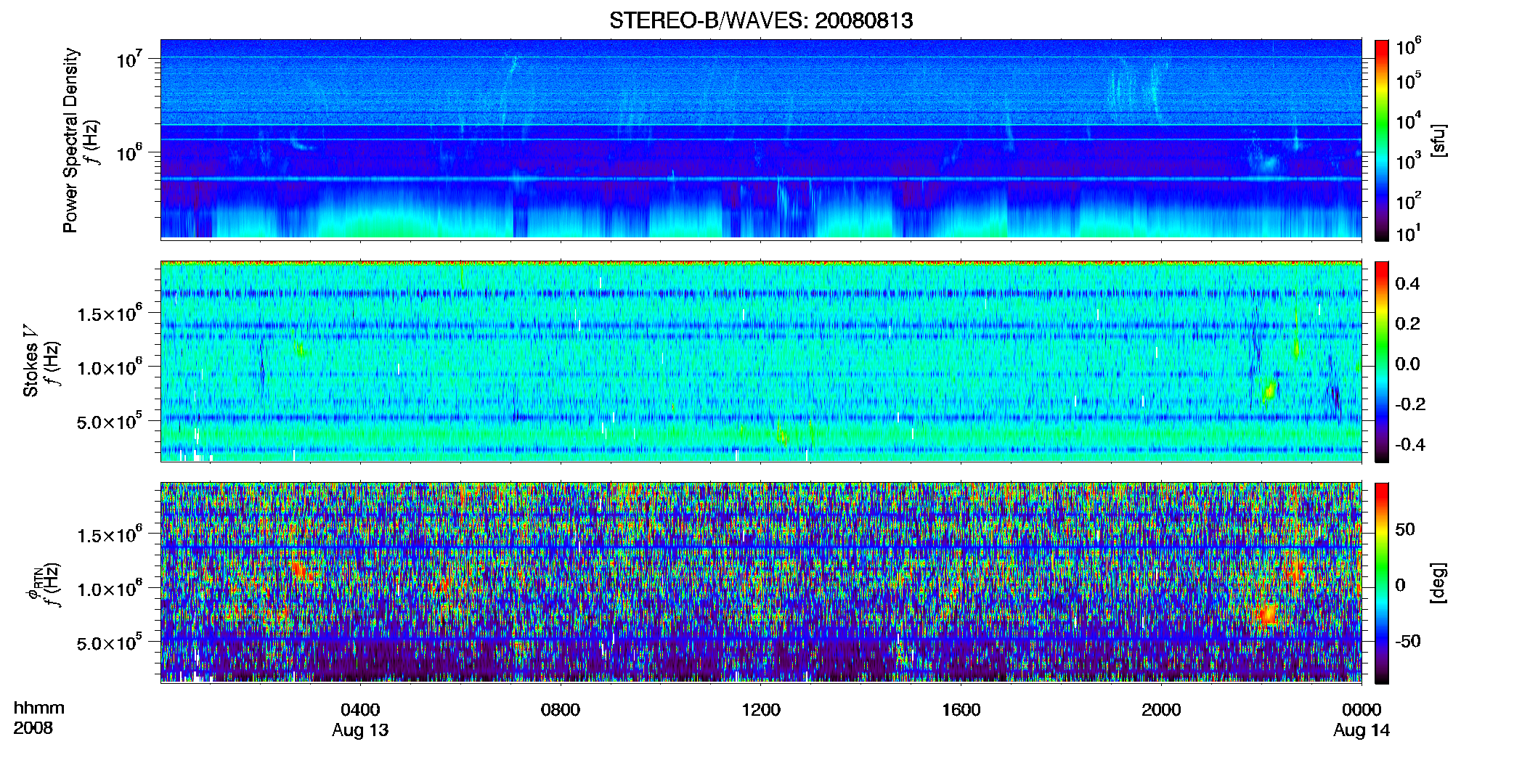1522x784 pixels.
Task: Click the [sfu] colorbar unit label
Action: (x=1438, y=140)
